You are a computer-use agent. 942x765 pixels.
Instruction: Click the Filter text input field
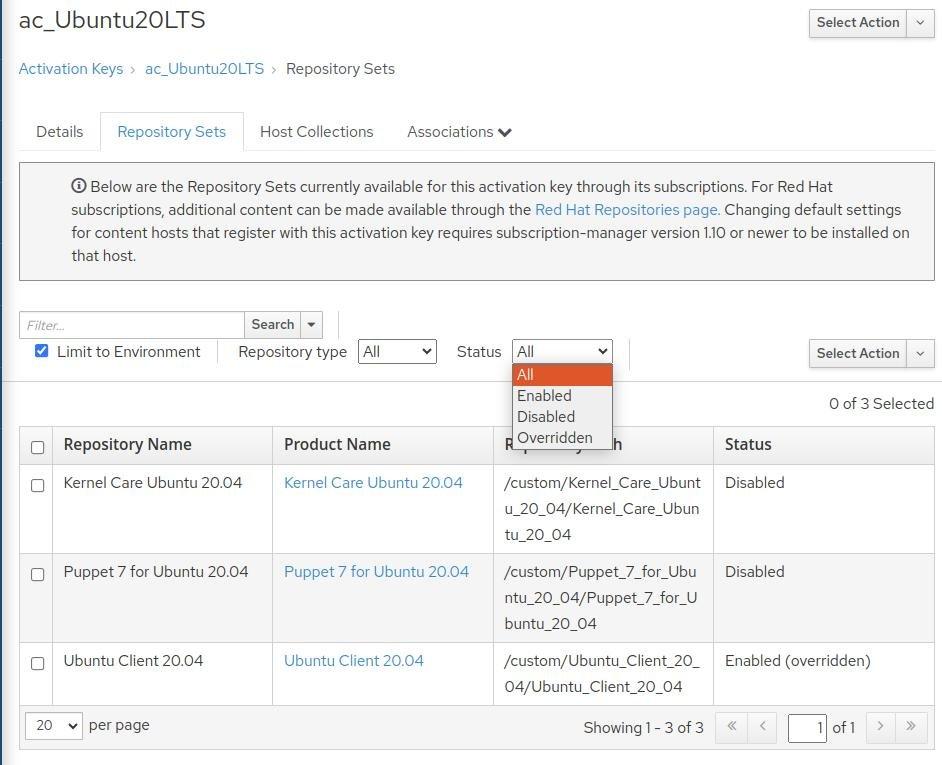click(x=132, y=325)
